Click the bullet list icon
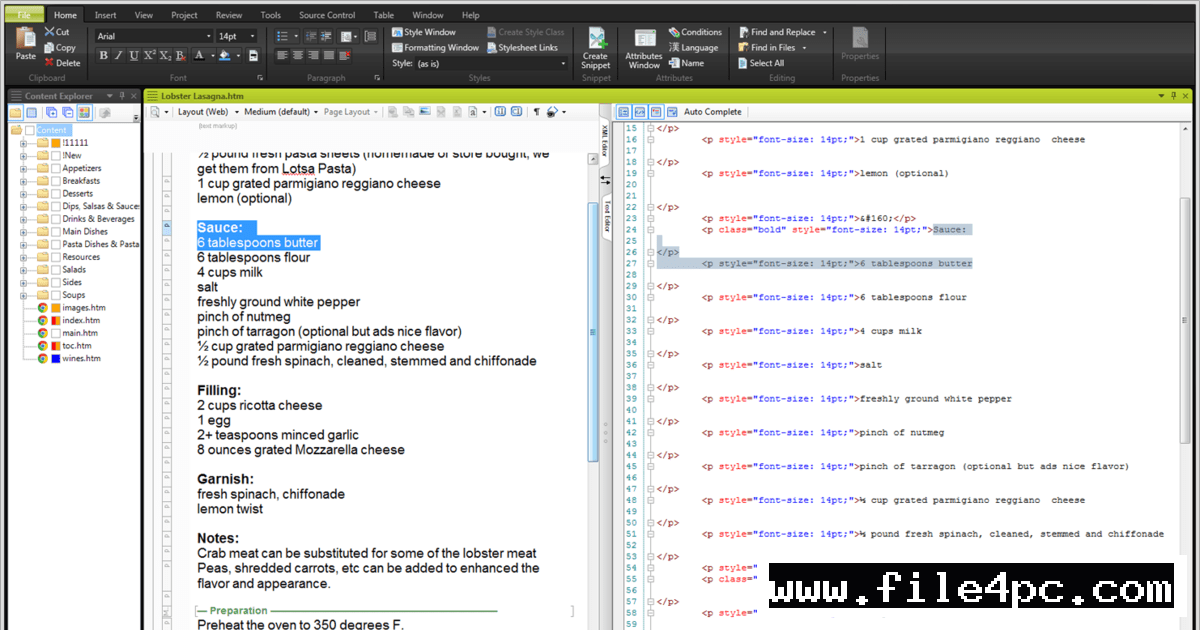This screenshot has height=630, width=1200. 283,36
